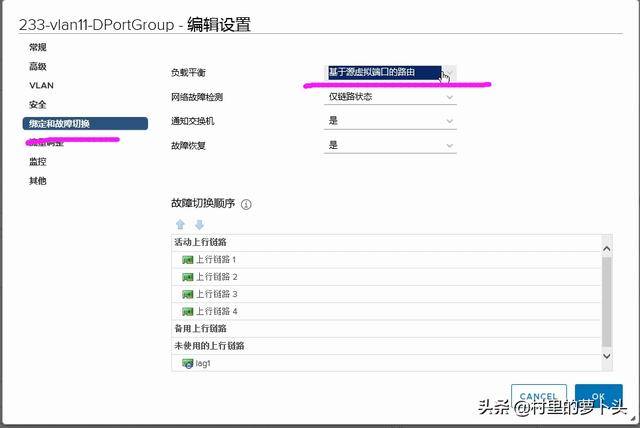This screenshot has height=428, width=640.
Task: Click the move down arrow icon
Action: pyautogui.click(x=199, y=225)
